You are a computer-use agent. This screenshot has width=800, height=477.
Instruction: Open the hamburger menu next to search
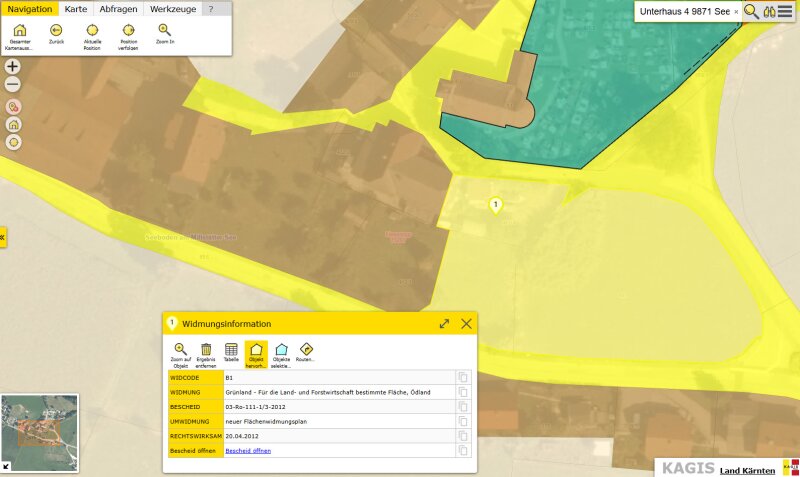(x=784, y=12)
